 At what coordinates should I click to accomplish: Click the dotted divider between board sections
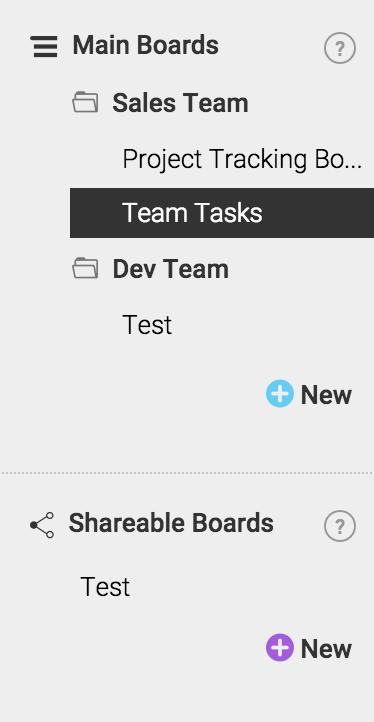tap(187, 473)
